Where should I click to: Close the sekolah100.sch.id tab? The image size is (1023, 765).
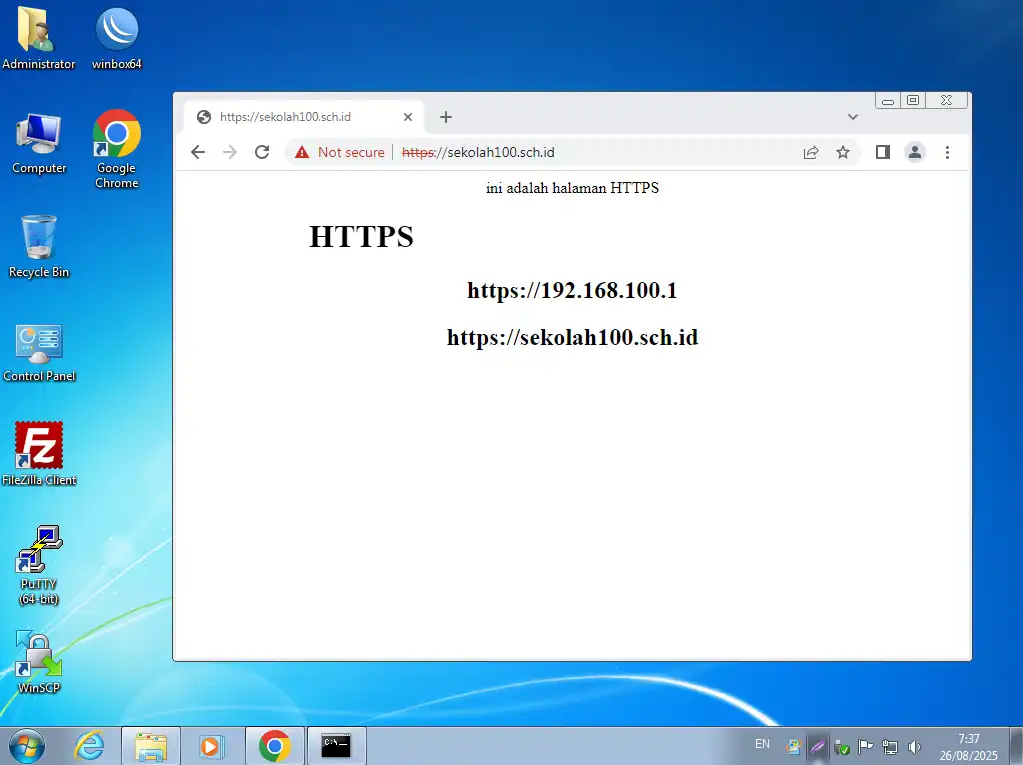pyautogui.click(x=408, y=117)
